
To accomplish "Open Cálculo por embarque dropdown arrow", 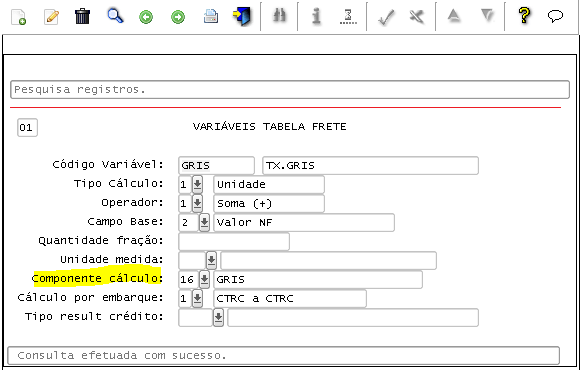I will 197,298.
